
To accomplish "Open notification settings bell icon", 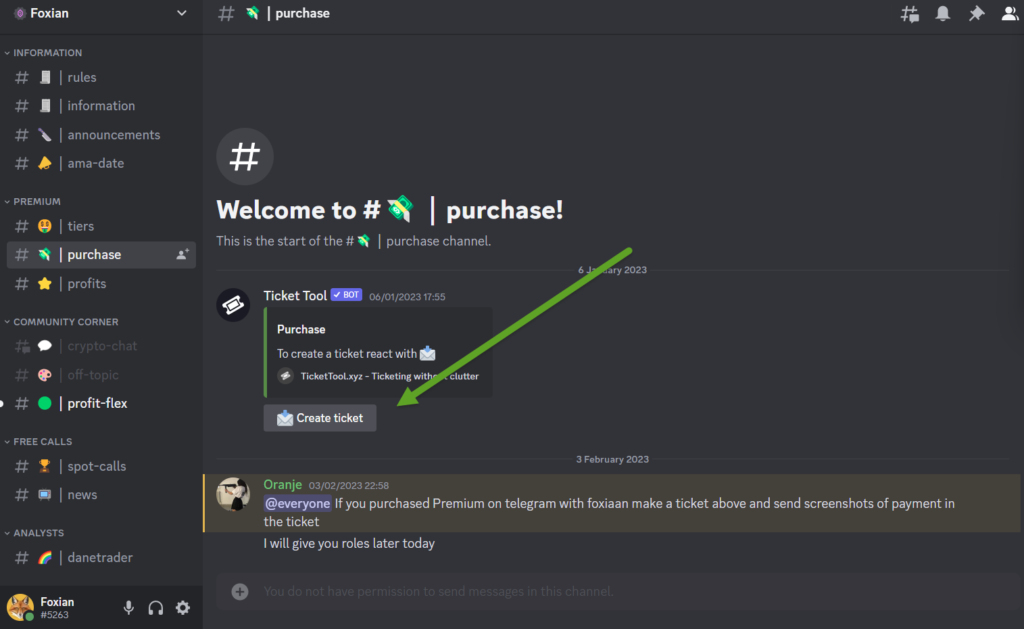I will point(942,14).
